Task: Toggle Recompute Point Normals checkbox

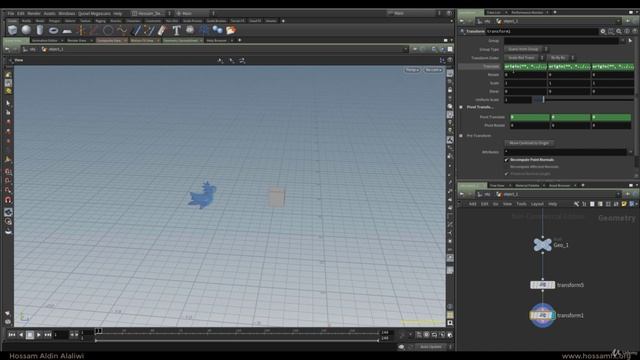Action: [507, 160]
